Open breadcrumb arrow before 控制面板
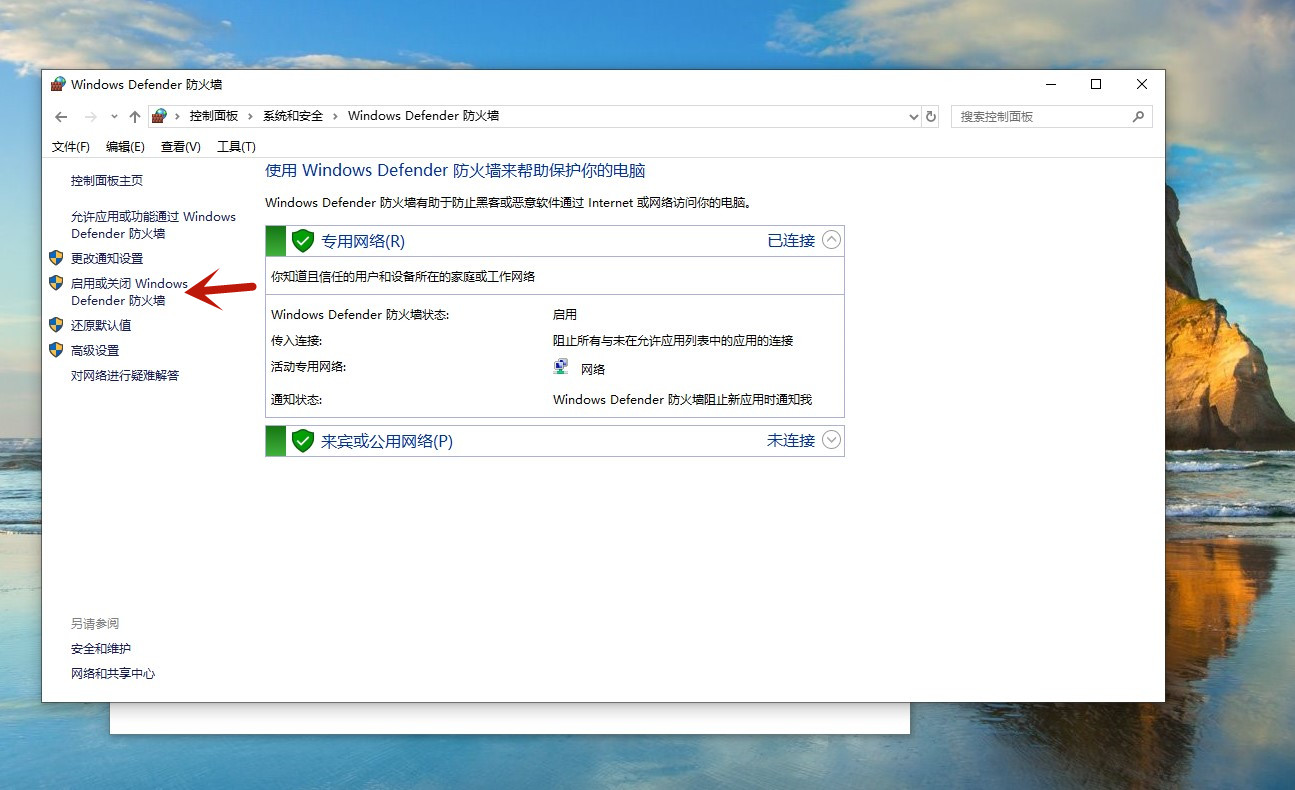Image resolution: width=1295 pixels, height=790 pixels. [x=178, y=116]
